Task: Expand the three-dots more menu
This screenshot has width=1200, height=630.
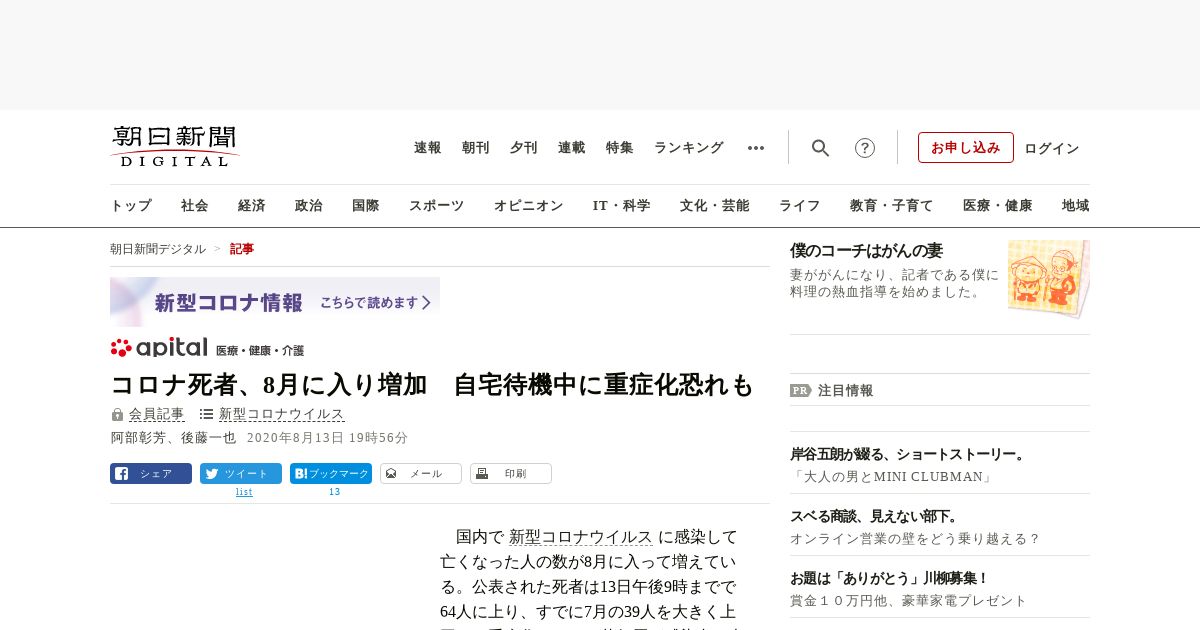Action: click(x=756, y=148)
